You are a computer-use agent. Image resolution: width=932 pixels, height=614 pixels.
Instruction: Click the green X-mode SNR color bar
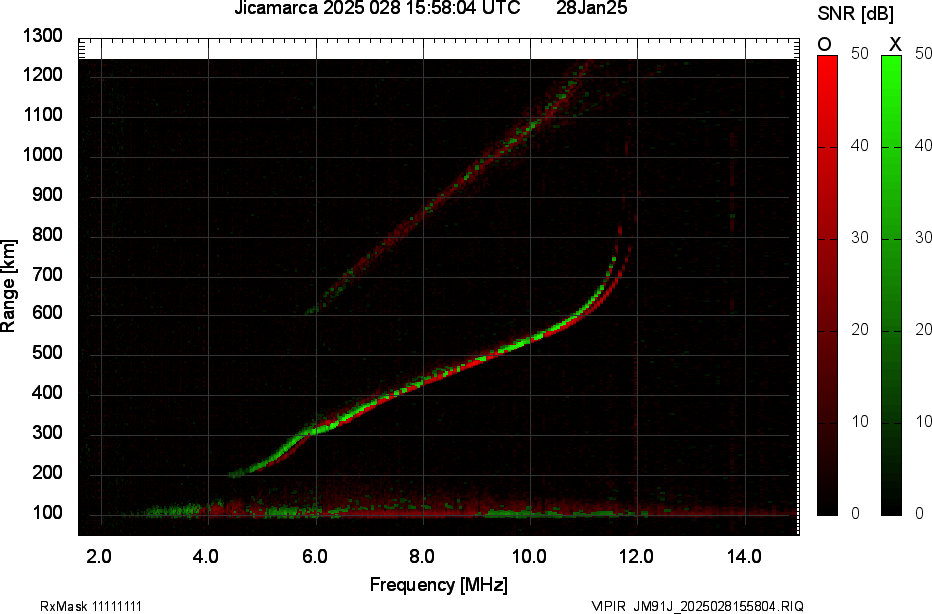891,285
